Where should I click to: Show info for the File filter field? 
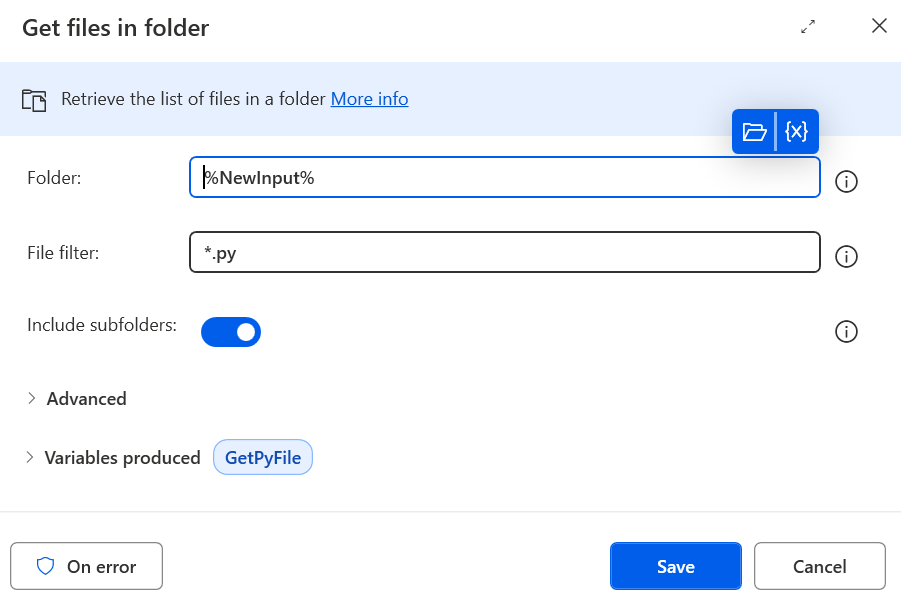846,256
